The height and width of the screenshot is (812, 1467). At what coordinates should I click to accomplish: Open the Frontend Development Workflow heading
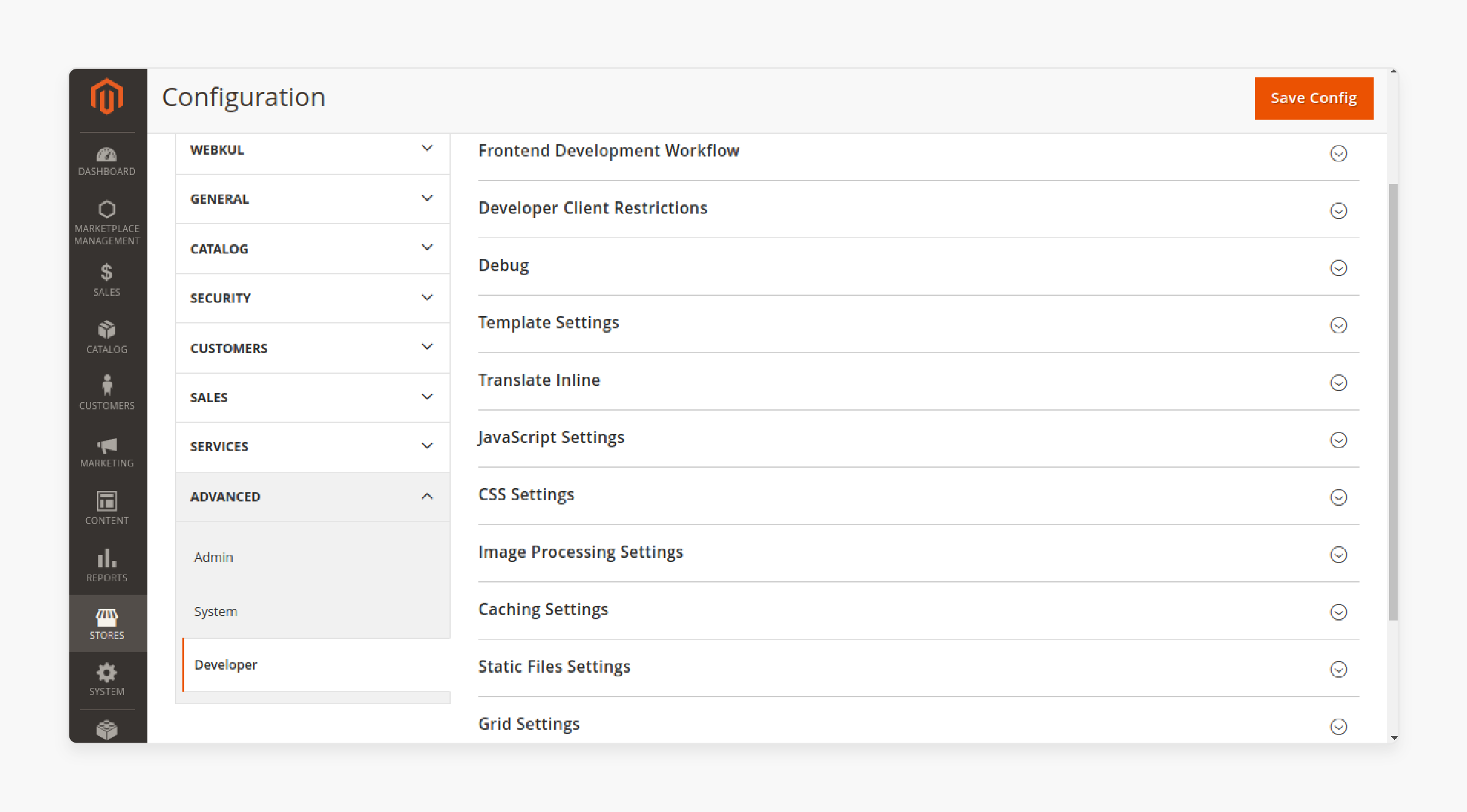[609, 151]
